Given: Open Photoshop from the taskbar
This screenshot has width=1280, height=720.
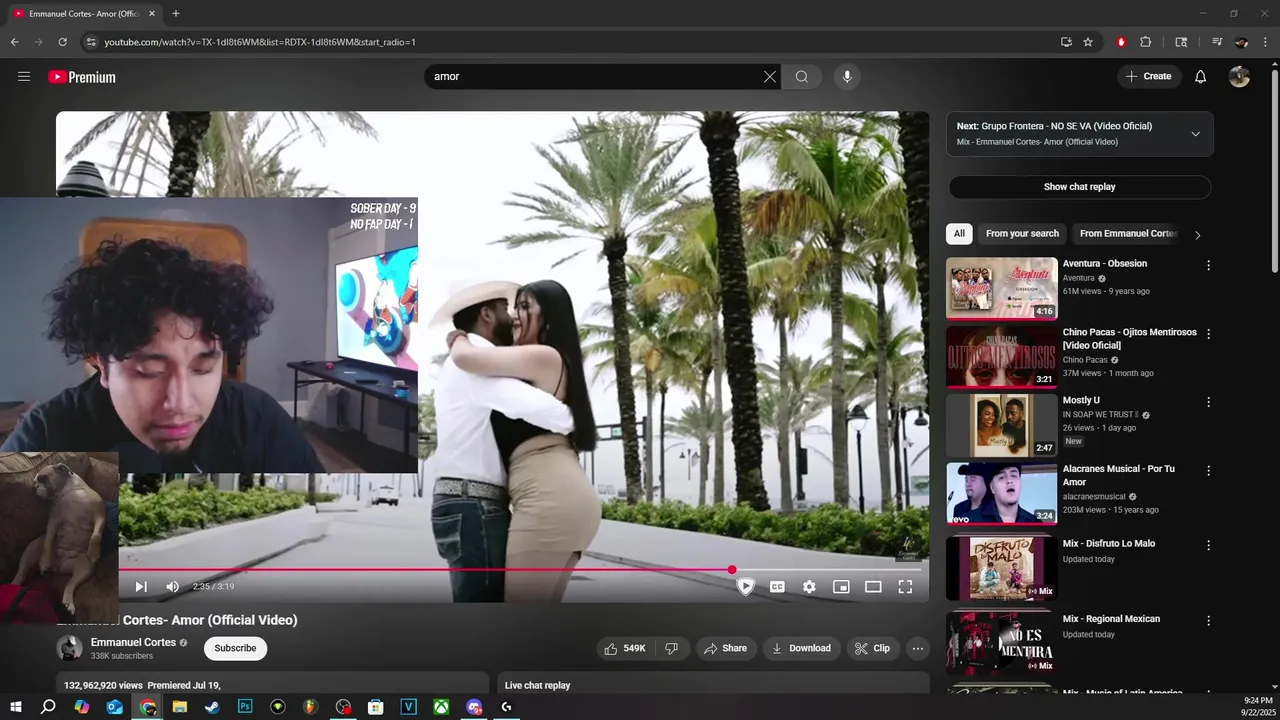Looking at the screenshot, I should pos(245,707).
